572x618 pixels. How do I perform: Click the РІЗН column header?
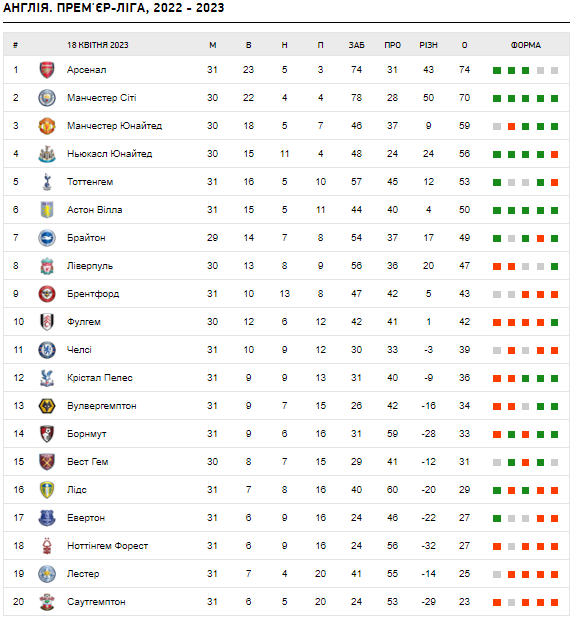point(428,45)
